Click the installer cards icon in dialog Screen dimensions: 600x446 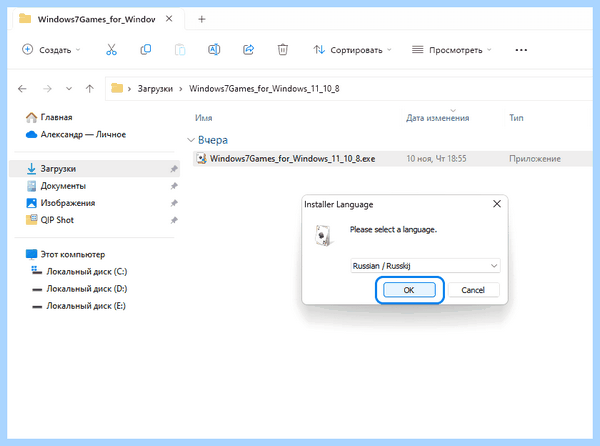(324, 235)
